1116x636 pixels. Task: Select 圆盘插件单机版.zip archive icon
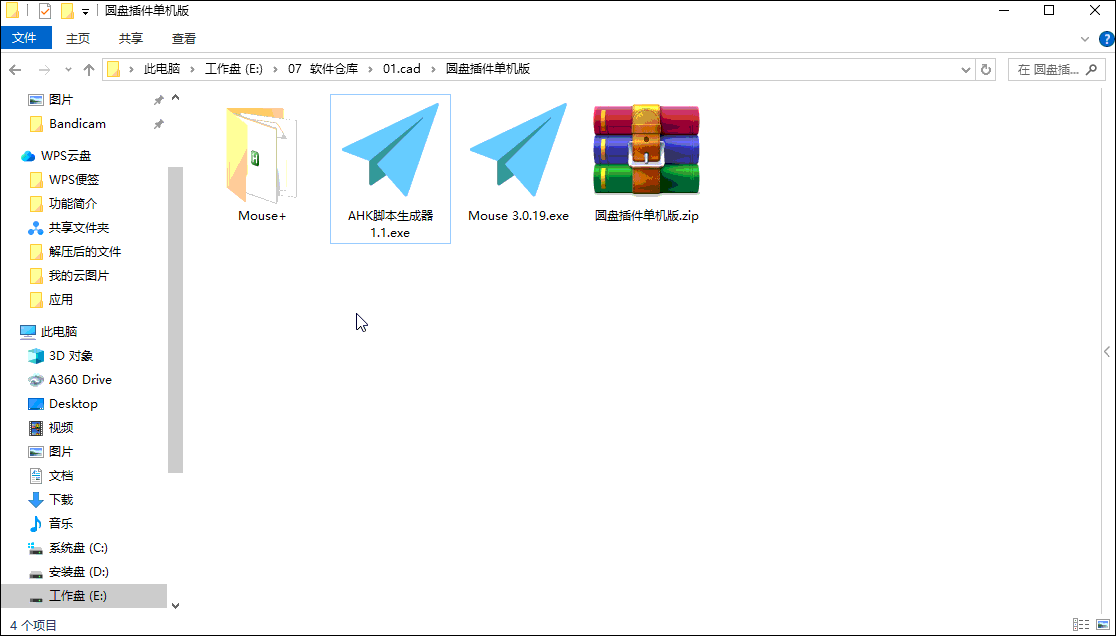point(646,150)
